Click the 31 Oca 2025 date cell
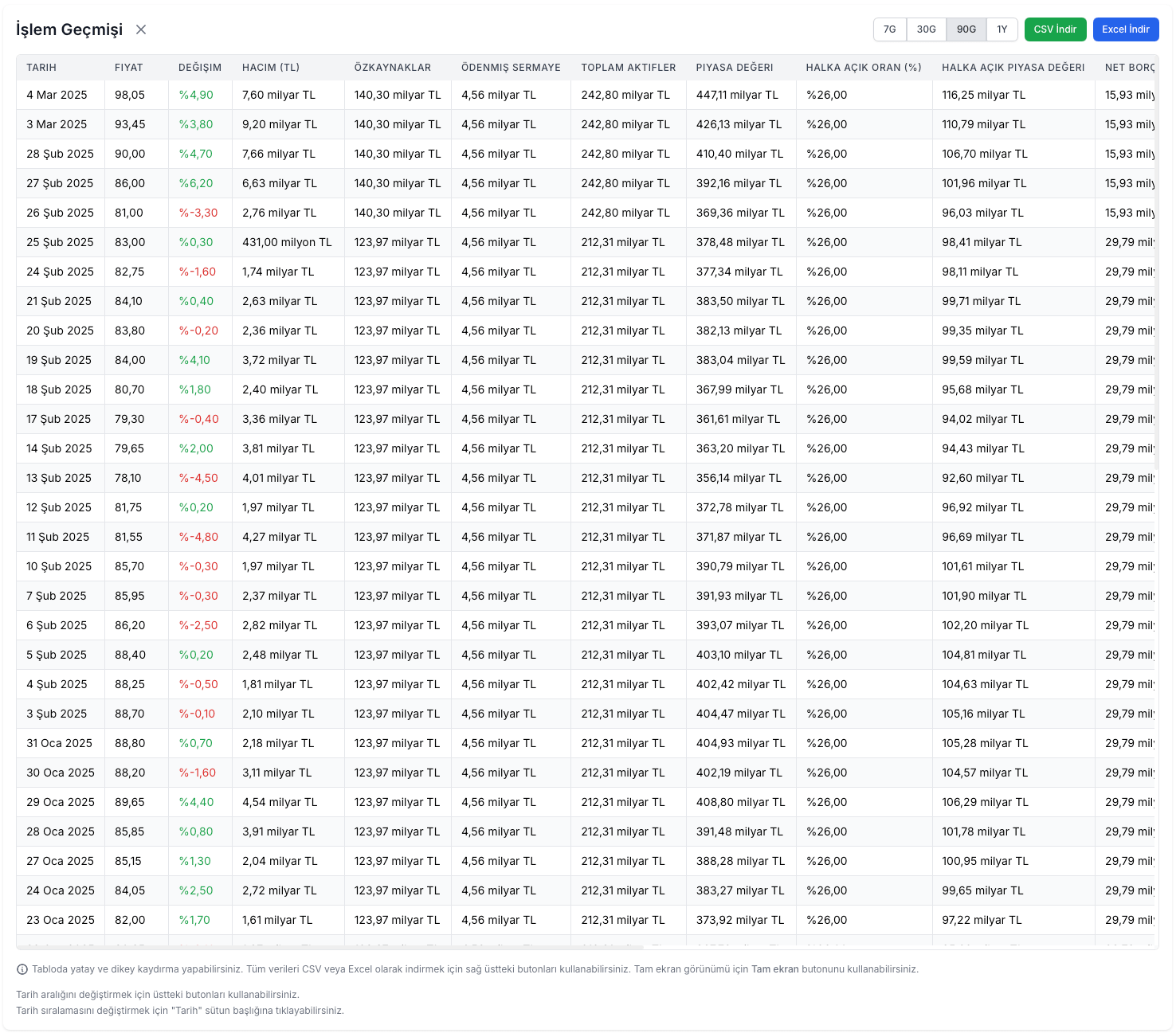The width and height of the screenshot is (1176, 1033). click(x=59, y=743)
